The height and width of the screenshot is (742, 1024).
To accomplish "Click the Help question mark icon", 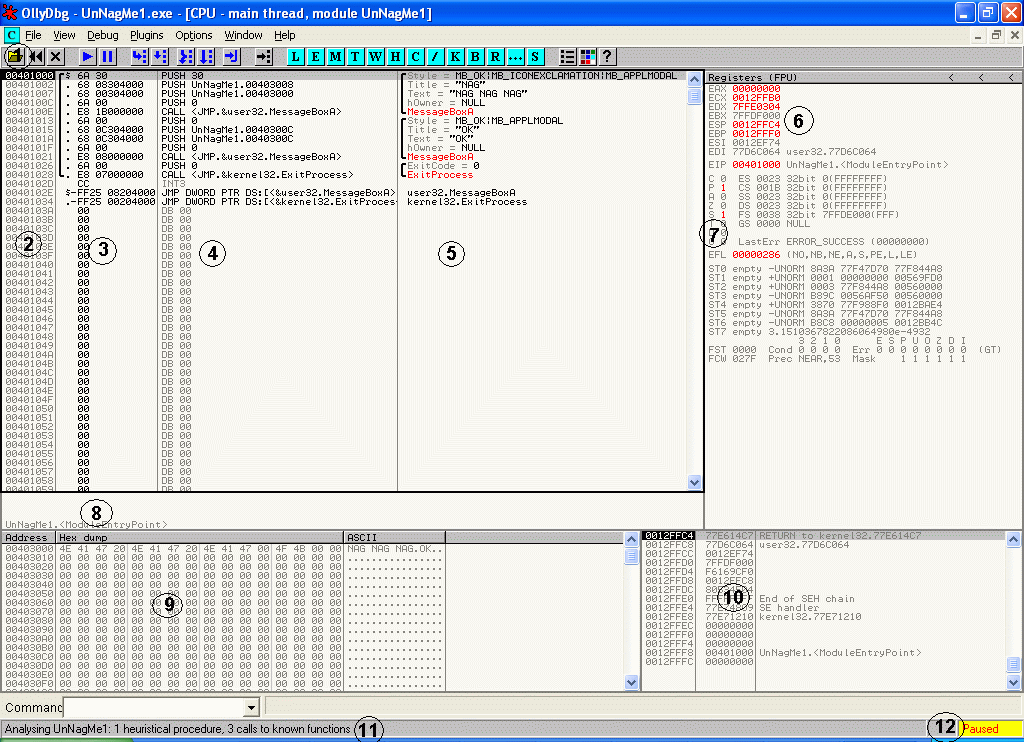I will coord(607,57).
